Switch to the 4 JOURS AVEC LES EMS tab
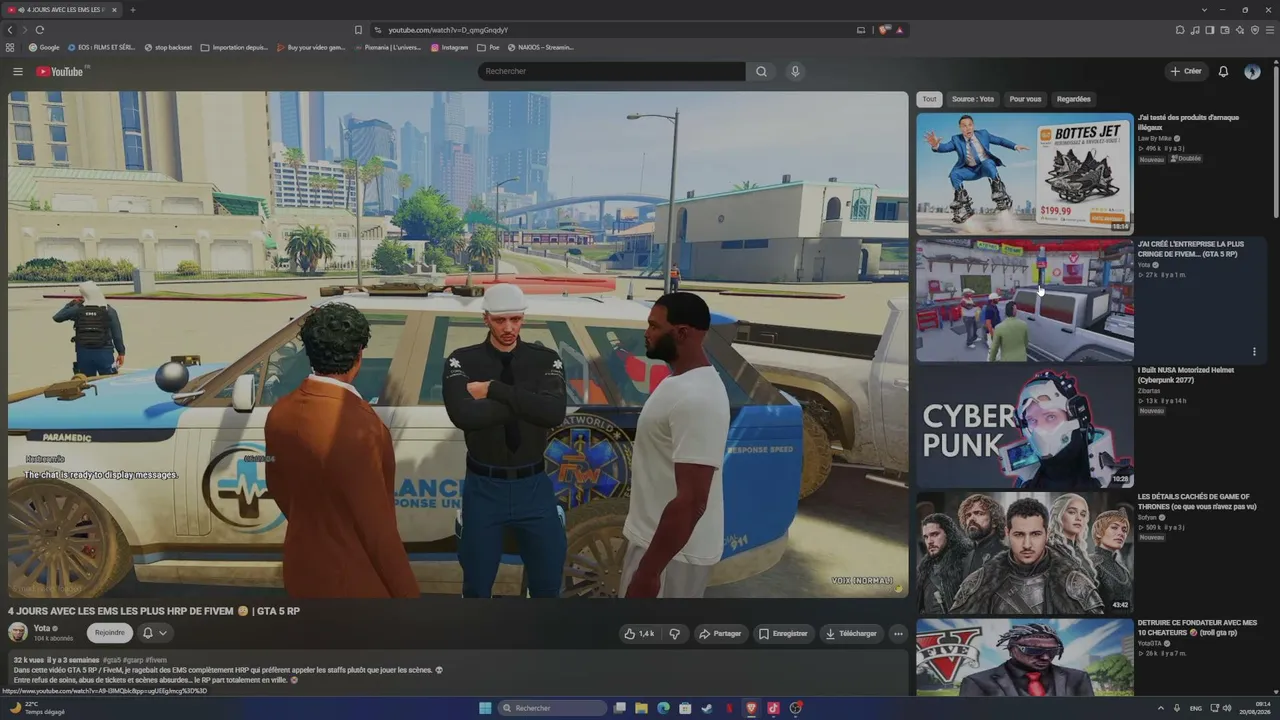 coord(62,10)
